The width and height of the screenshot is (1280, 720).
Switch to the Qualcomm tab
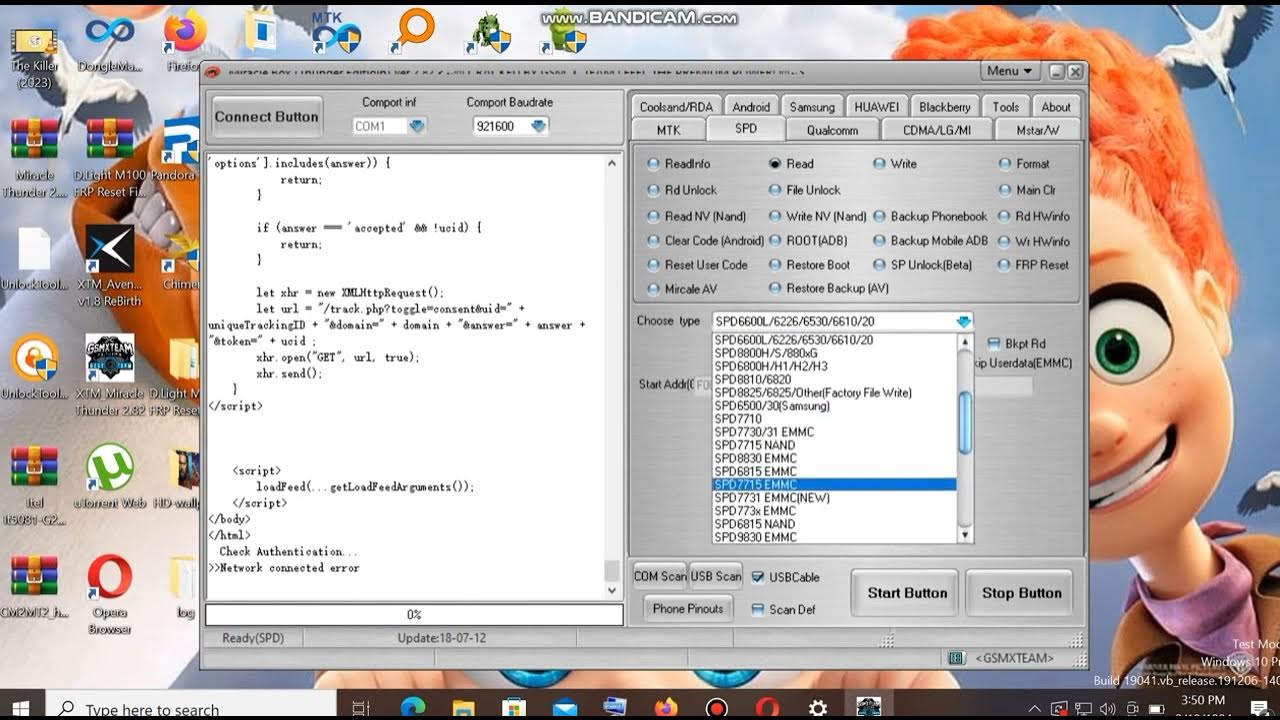pos(832,130)
